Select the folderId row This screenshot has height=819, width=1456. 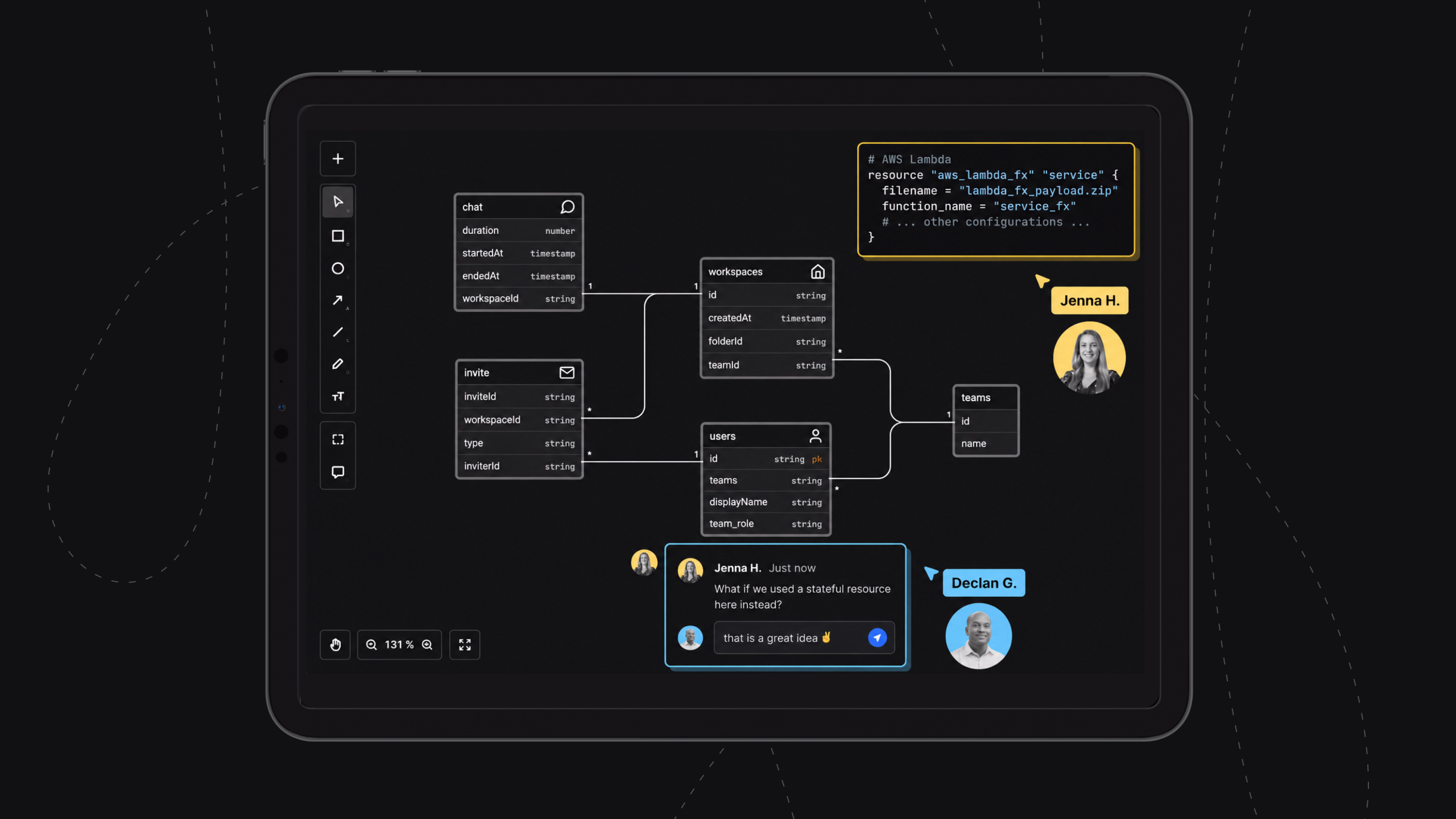click(x=767, y=341)
